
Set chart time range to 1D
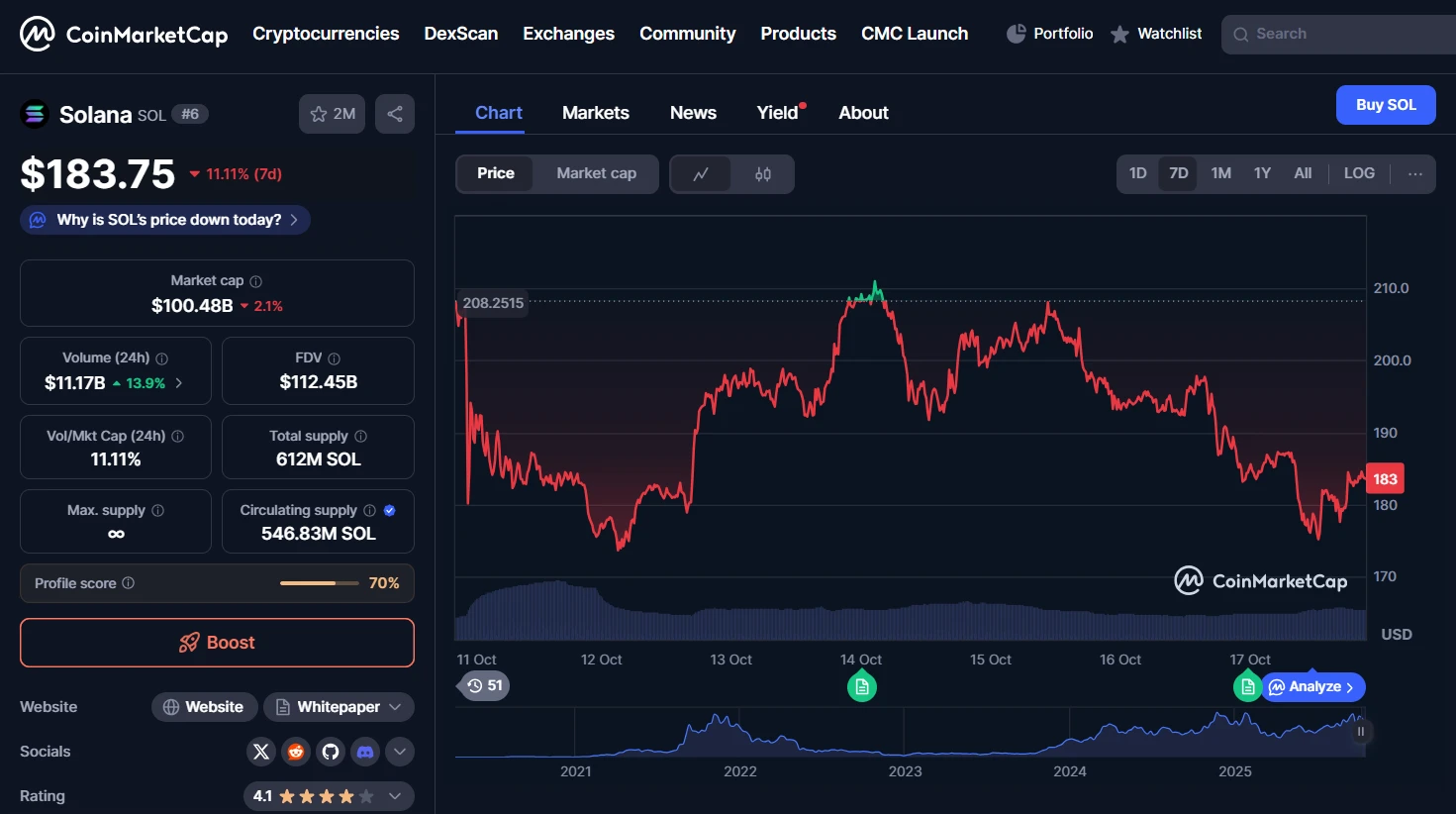tap(1137, 173)
